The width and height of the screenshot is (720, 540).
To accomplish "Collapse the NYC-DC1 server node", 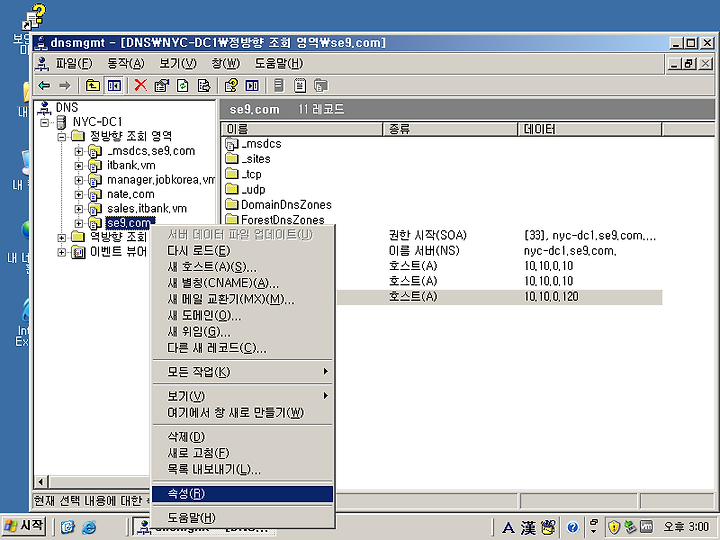I will pos(45,122).
